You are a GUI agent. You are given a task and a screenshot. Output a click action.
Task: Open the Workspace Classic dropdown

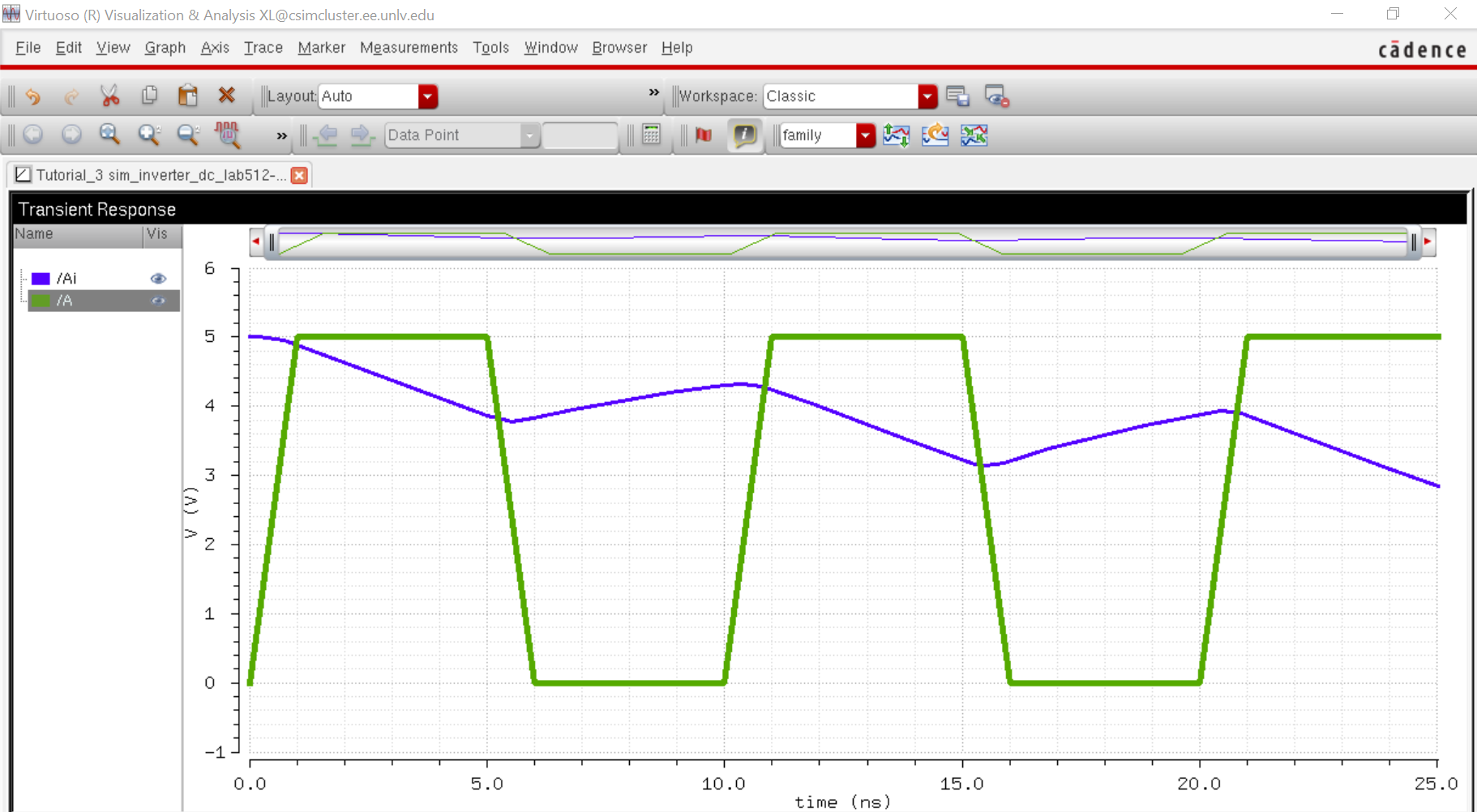[x=927, y=96]
